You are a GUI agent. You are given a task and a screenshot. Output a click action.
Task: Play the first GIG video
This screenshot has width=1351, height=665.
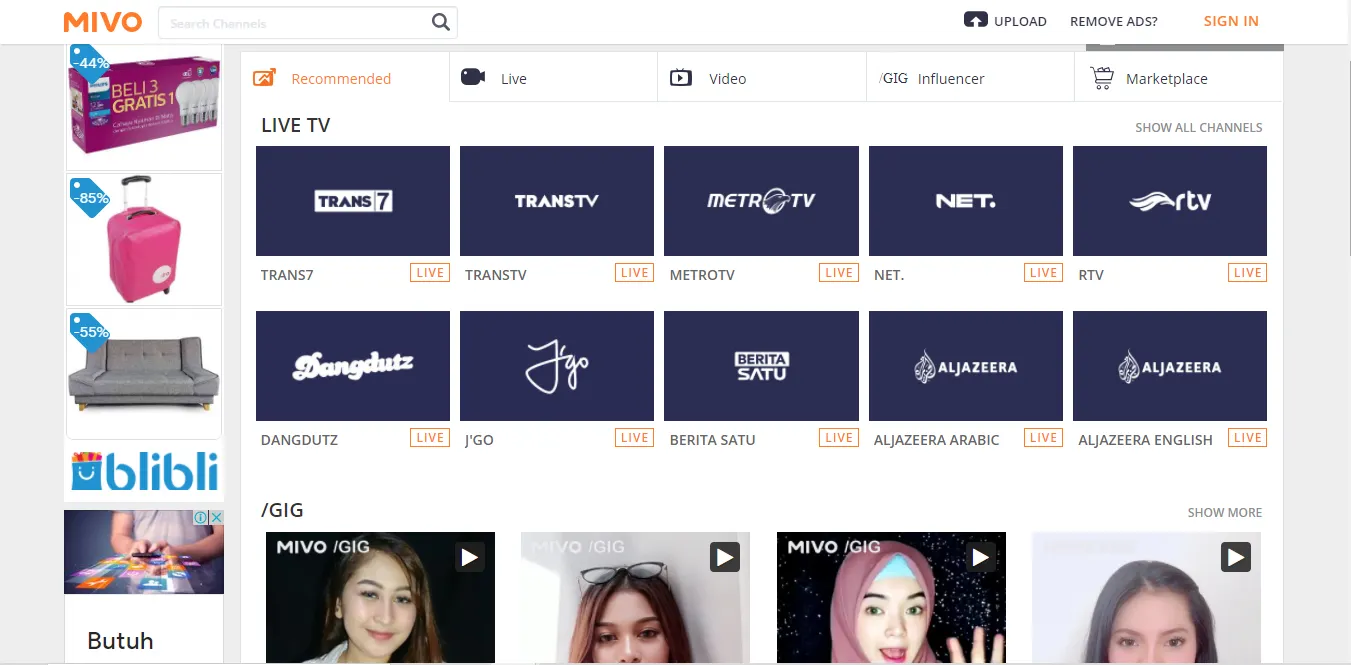tap(470, 556)
